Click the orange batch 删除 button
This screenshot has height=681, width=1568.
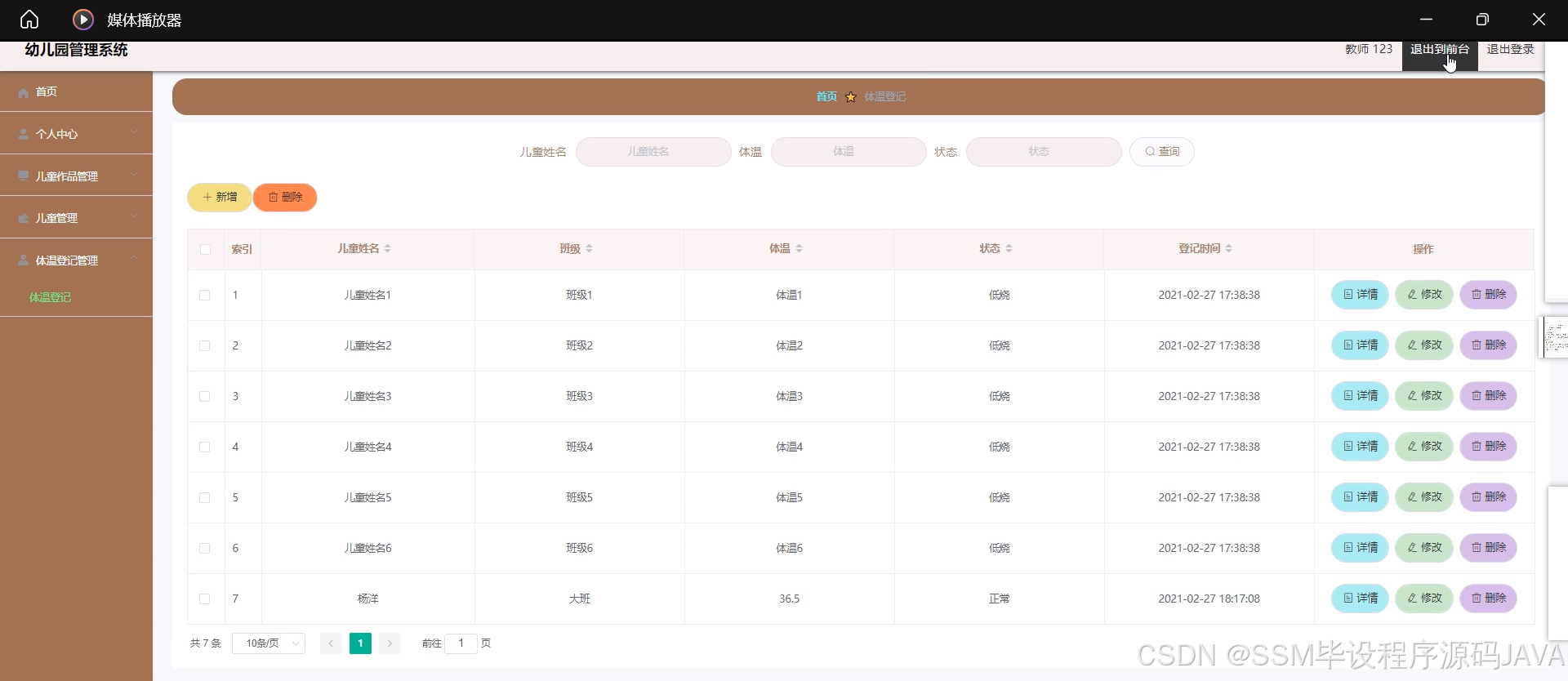[285, 197]
